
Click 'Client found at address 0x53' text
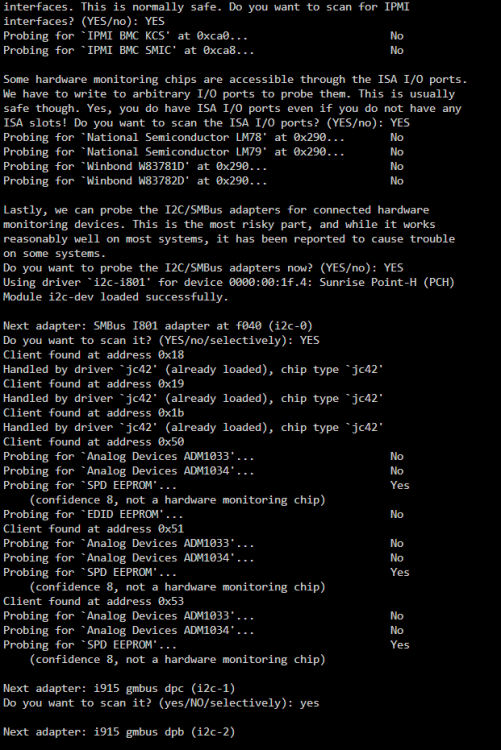[x=93, y=601]
